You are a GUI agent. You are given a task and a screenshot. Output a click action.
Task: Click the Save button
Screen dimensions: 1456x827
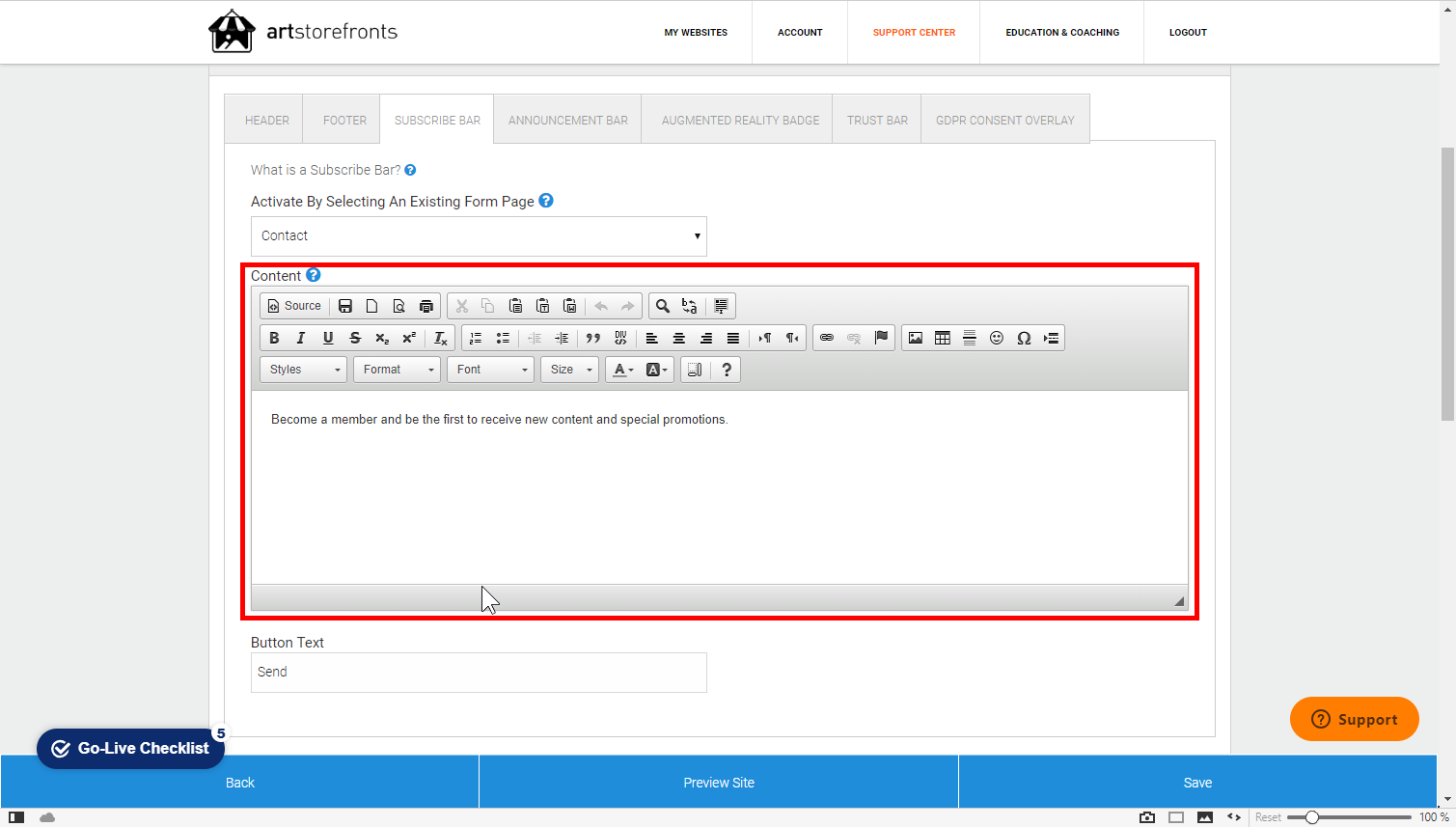point(1197,783)
